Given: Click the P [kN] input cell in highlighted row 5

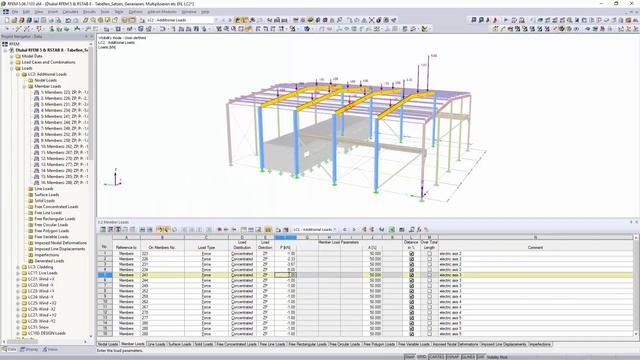Looking at the screenshot, I should pos(285,275).
